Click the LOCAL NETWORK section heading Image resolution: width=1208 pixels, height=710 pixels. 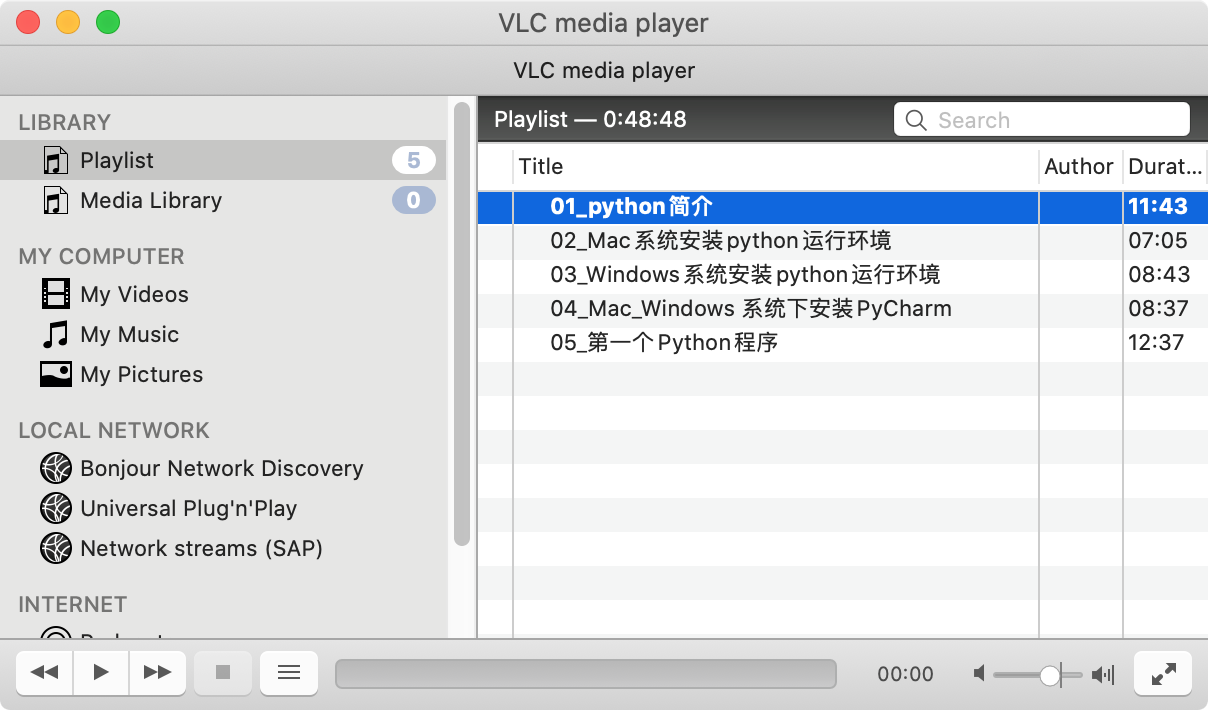click(114, 430)
